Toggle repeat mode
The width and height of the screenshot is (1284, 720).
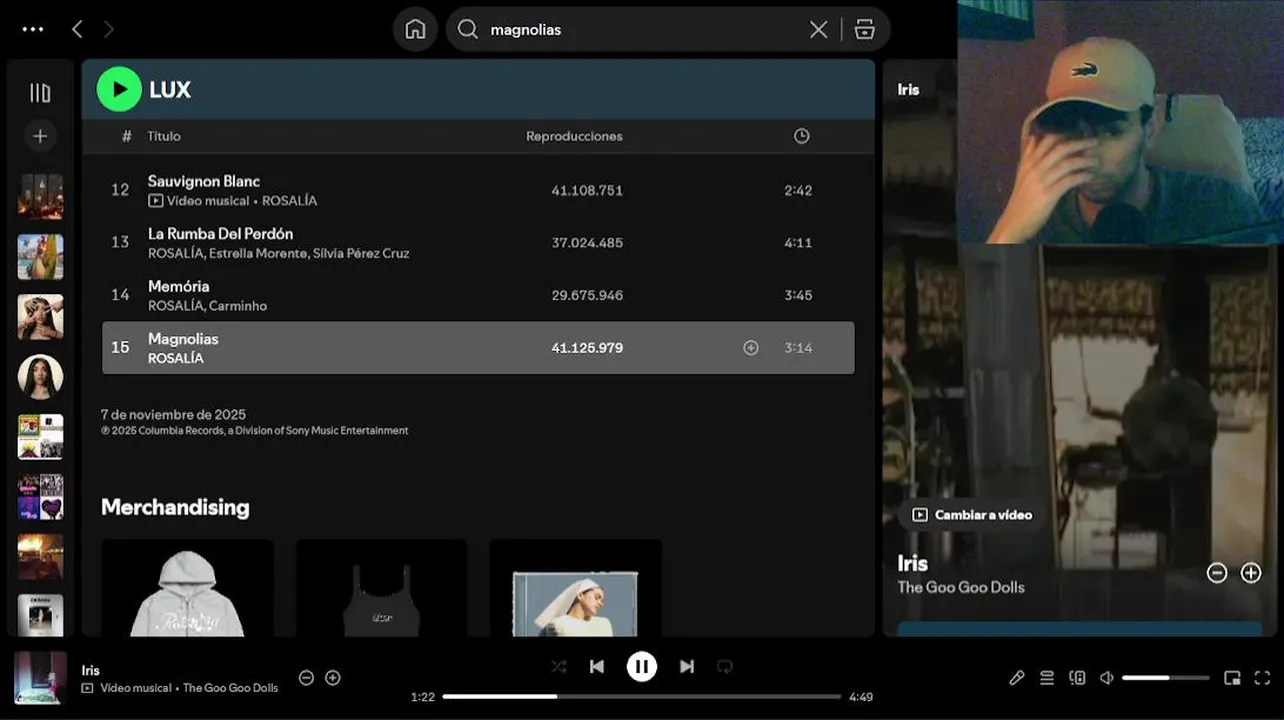click(x=725, y=666)
